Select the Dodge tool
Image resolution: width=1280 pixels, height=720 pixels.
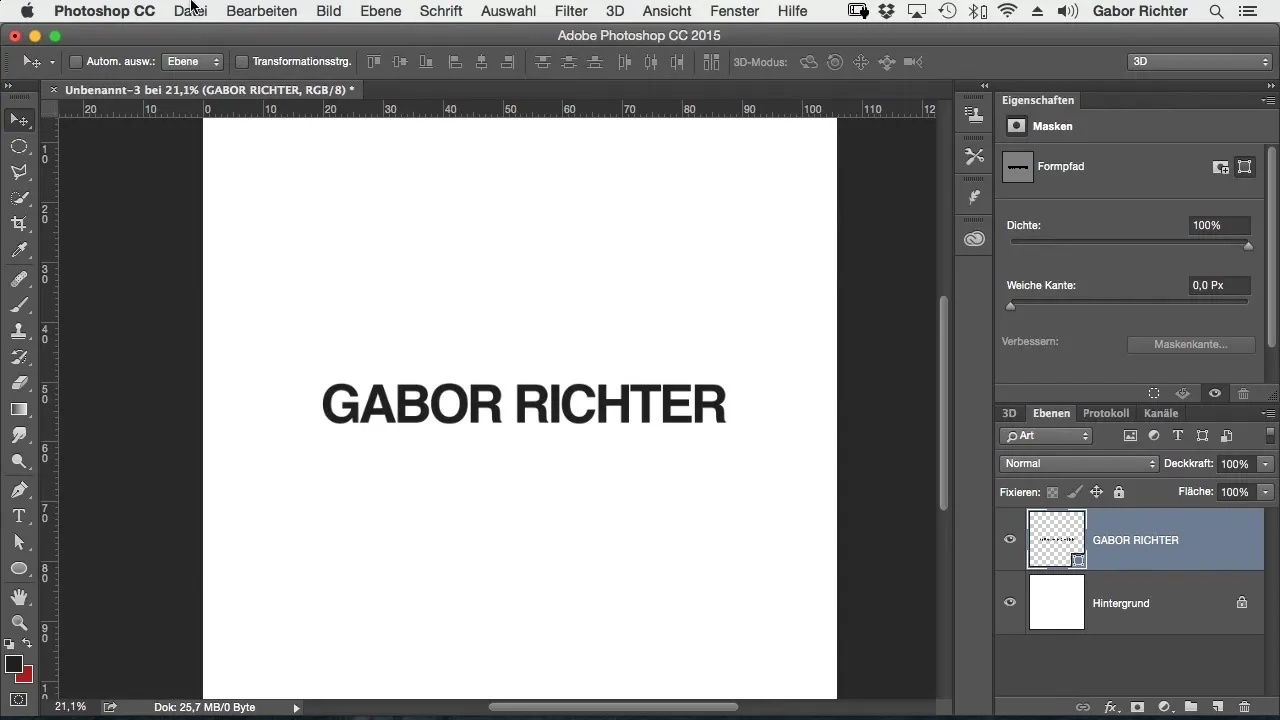click(x=19, y=461)
